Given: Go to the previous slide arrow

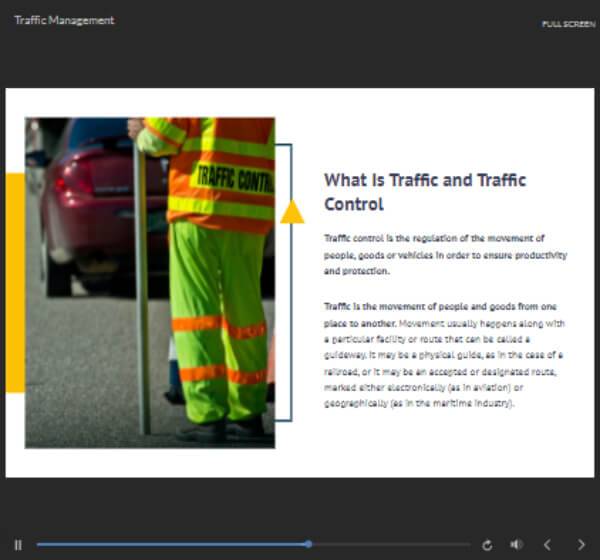Looking at the screenshot, I should point(547,544).
